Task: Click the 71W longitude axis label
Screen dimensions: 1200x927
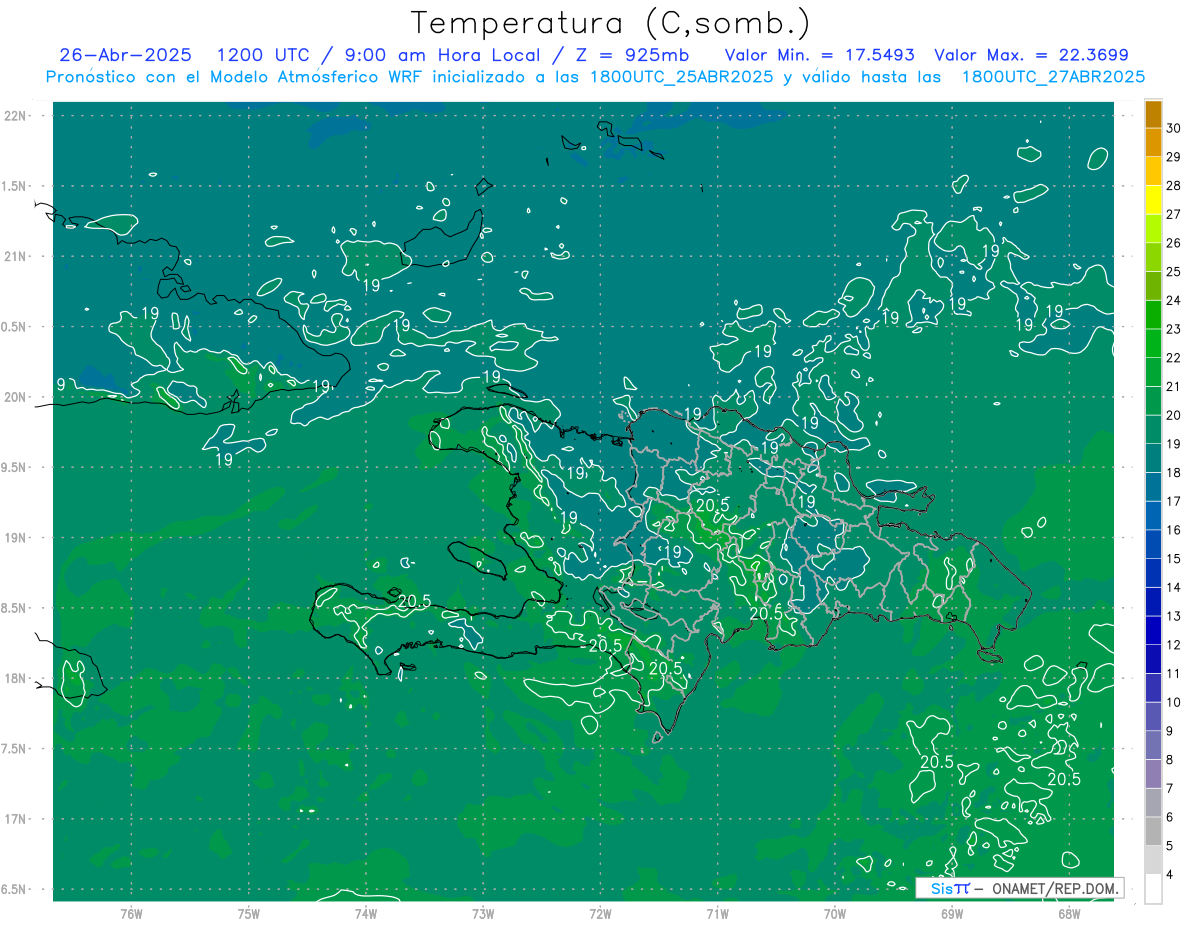Action: 717,914
